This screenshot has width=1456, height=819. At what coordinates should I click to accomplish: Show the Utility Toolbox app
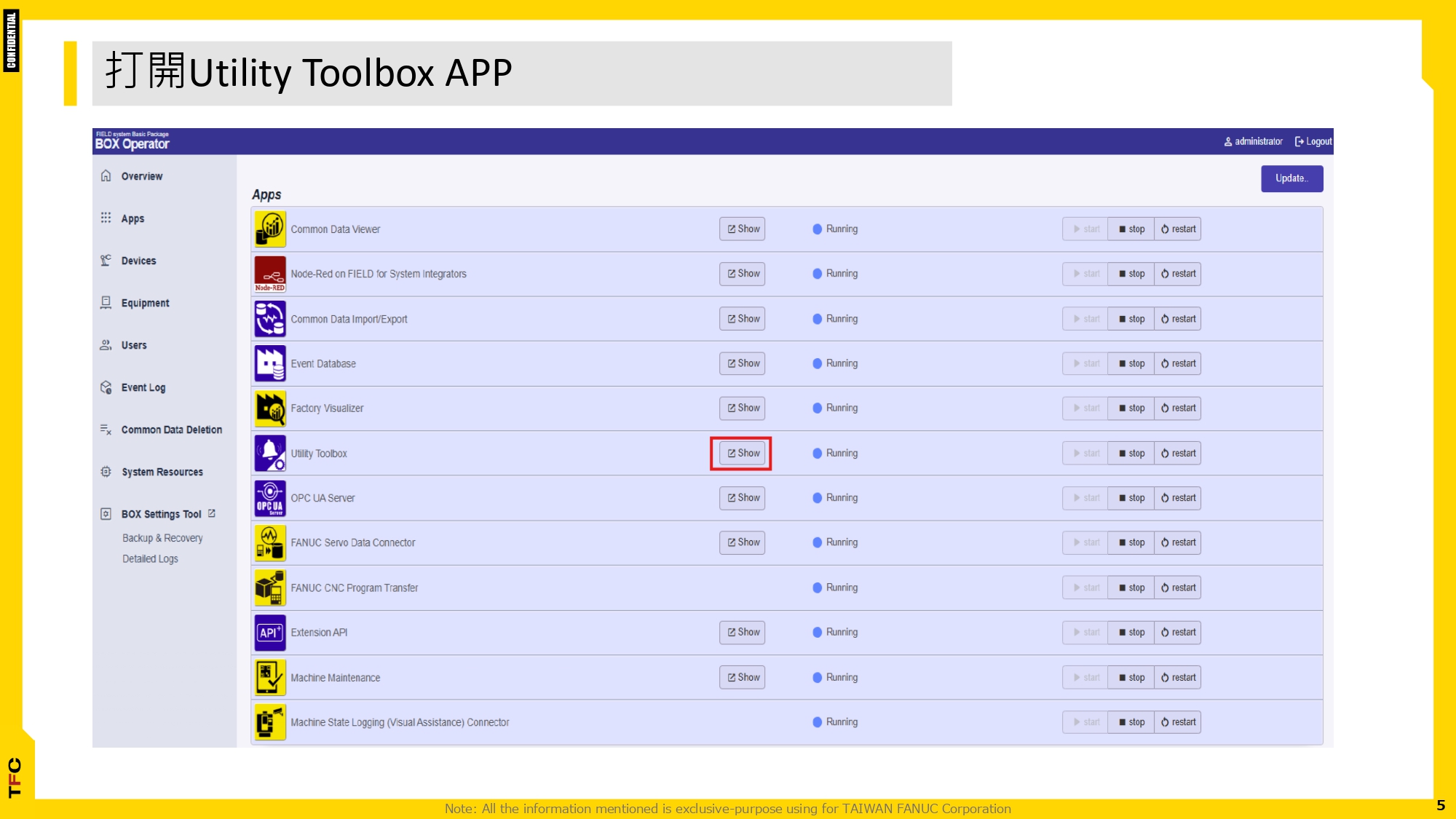(742, 453)
